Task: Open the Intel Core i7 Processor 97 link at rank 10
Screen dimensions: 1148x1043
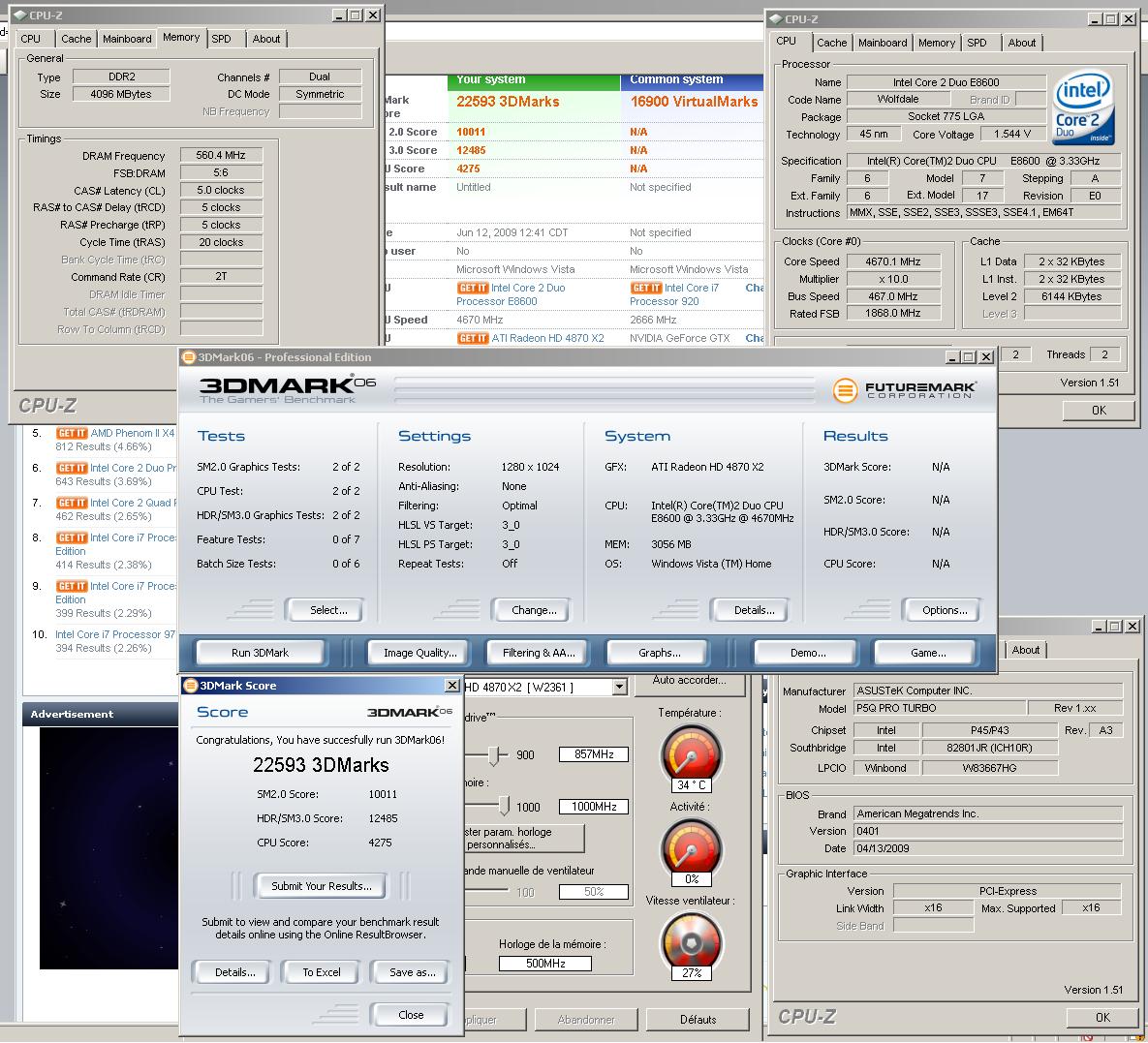Action: pyautogui.click(x=115, y=634)
